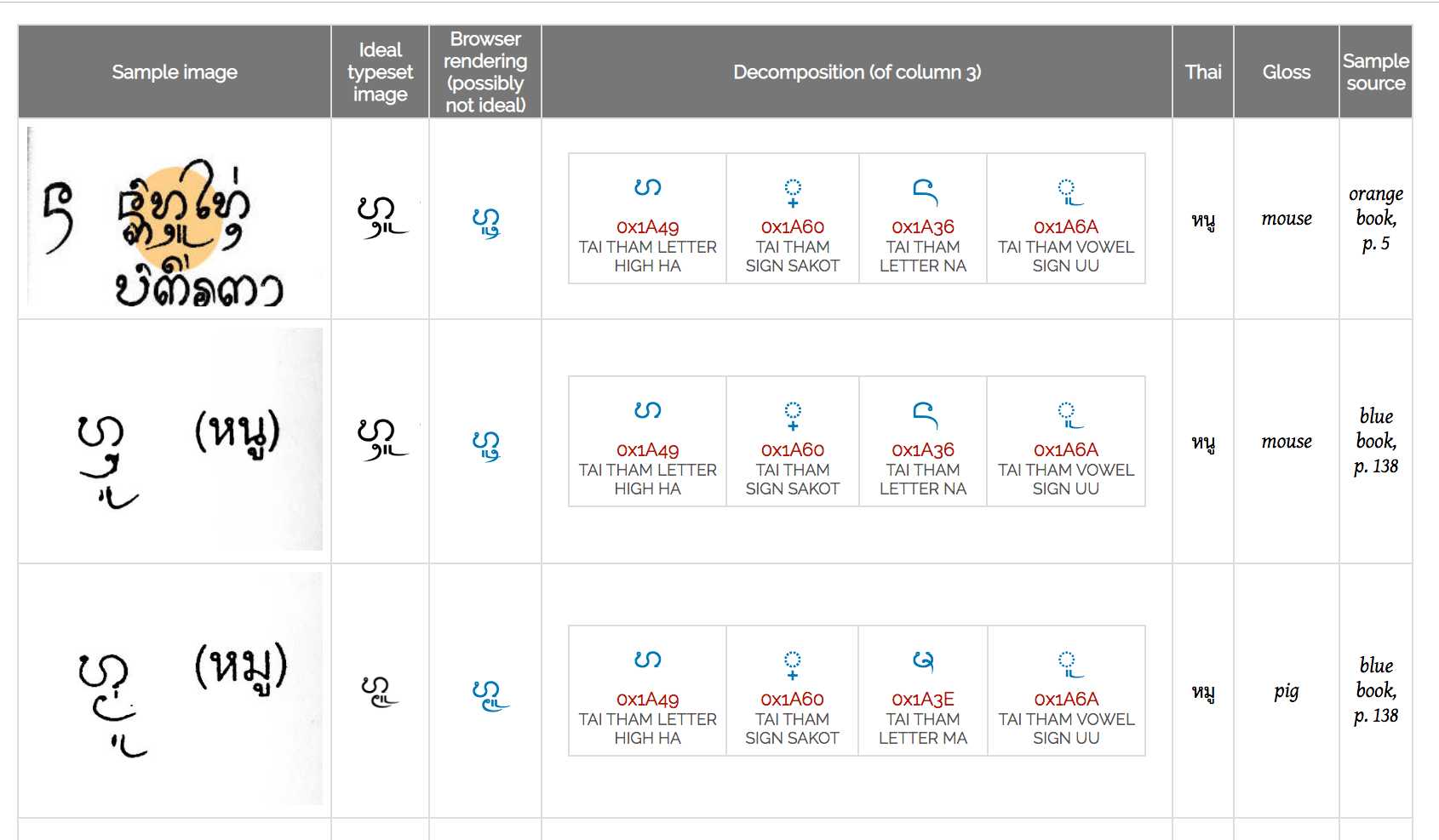
Task: Select the 'Browser rendering' column header
Action: 485,72
